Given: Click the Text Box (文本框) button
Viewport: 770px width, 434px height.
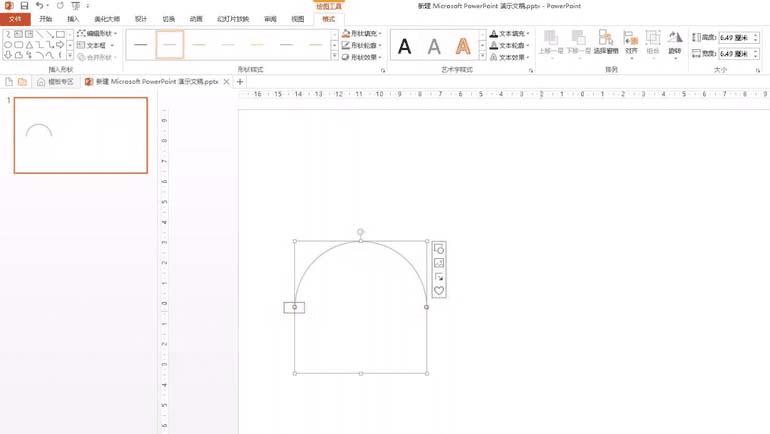Looking at the screenshot, I should (97, 45).
